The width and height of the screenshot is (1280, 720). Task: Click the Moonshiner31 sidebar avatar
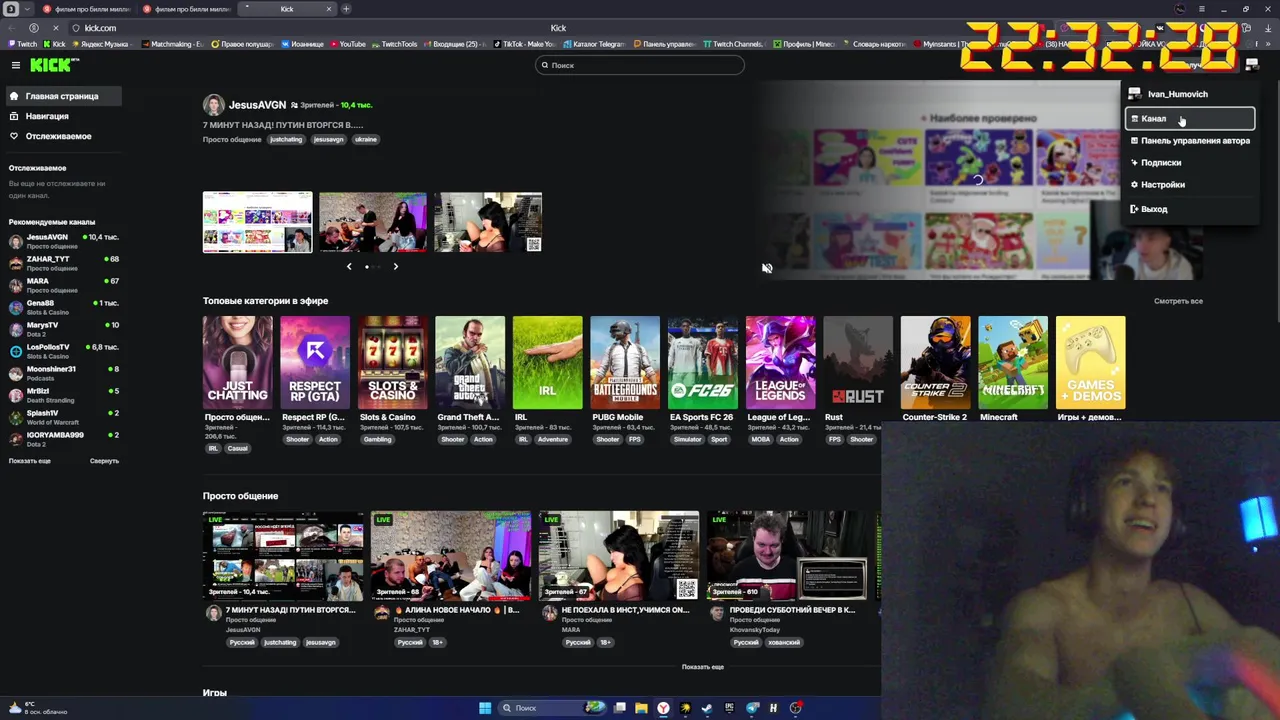click(16, 373)
